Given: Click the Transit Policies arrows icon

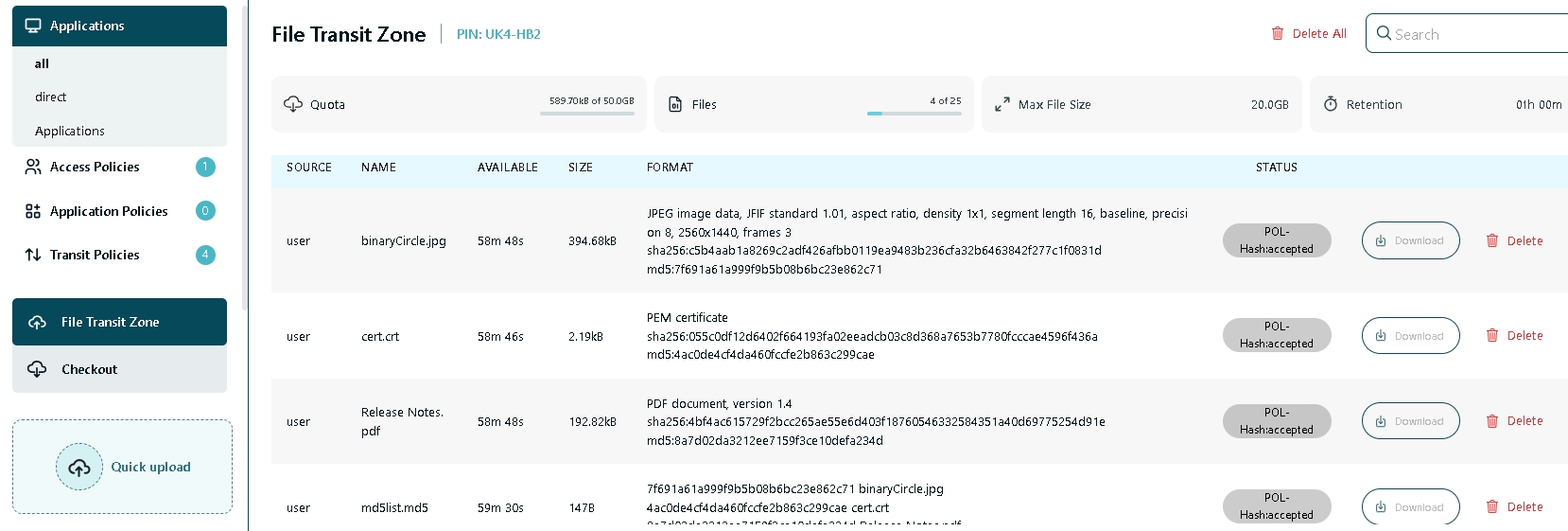Looking at the screenshot, I should coord(33,255).
